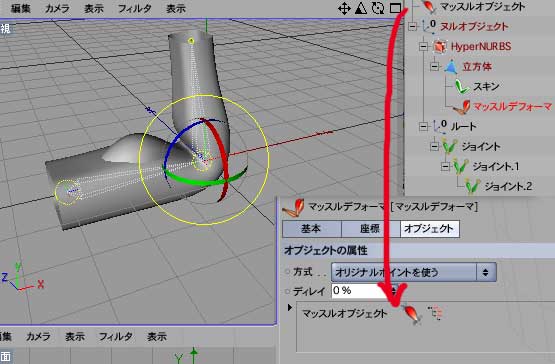555x364 pixels.
Task: Click the HyperNURBS cube icon
Action: 440,46
